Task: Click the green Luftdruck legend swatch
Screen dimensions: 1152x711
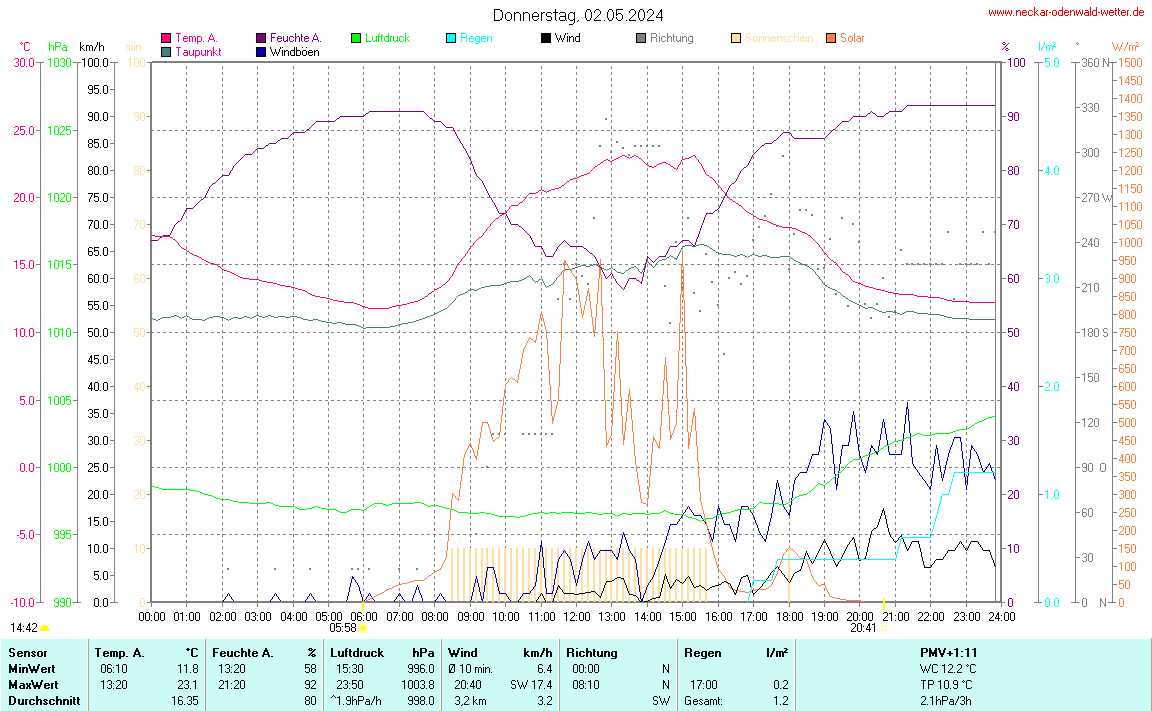Action: (356, 38)
